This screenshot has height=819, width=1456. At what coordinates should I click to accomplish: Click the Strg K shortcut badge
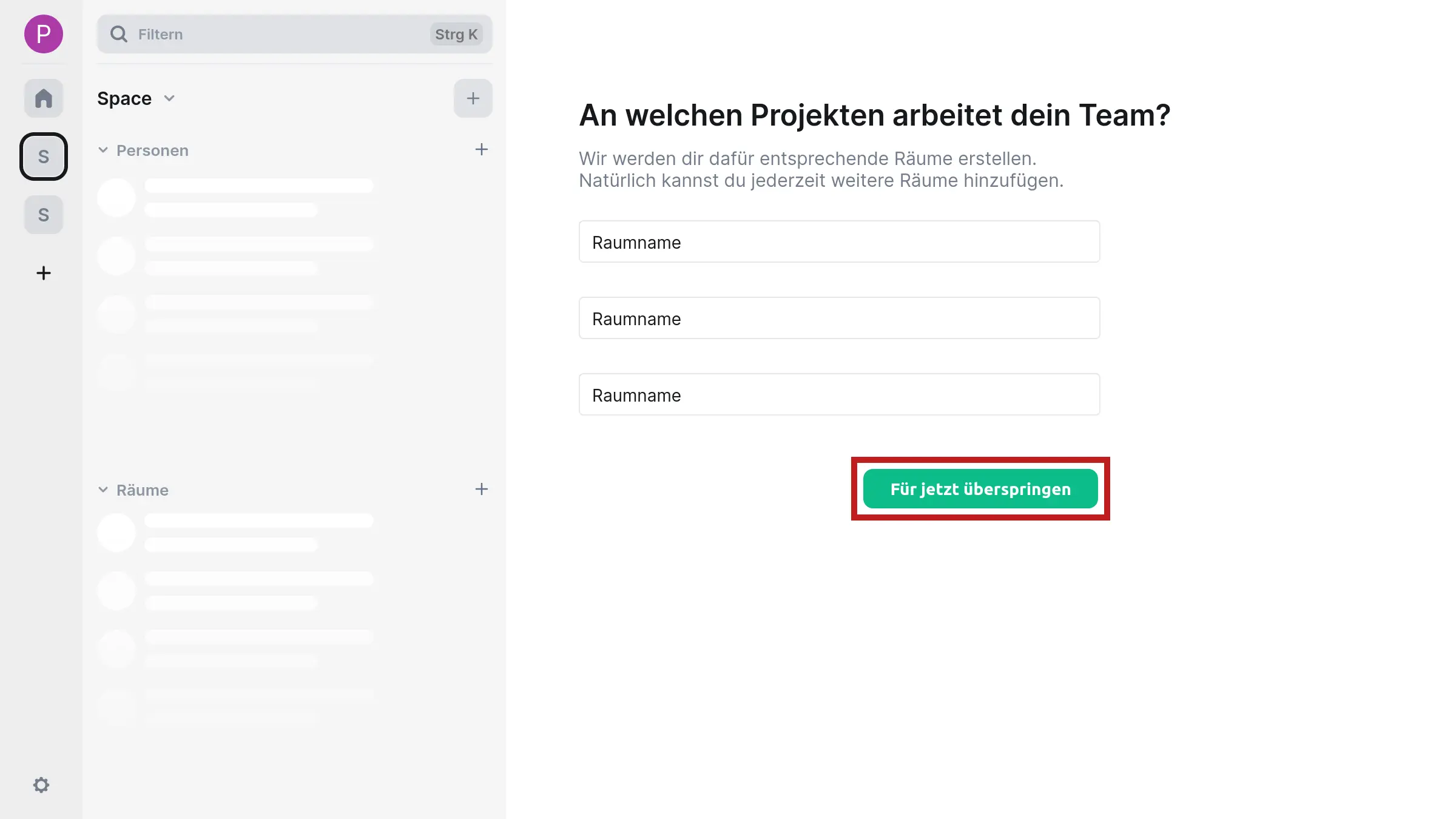point(456,35)
